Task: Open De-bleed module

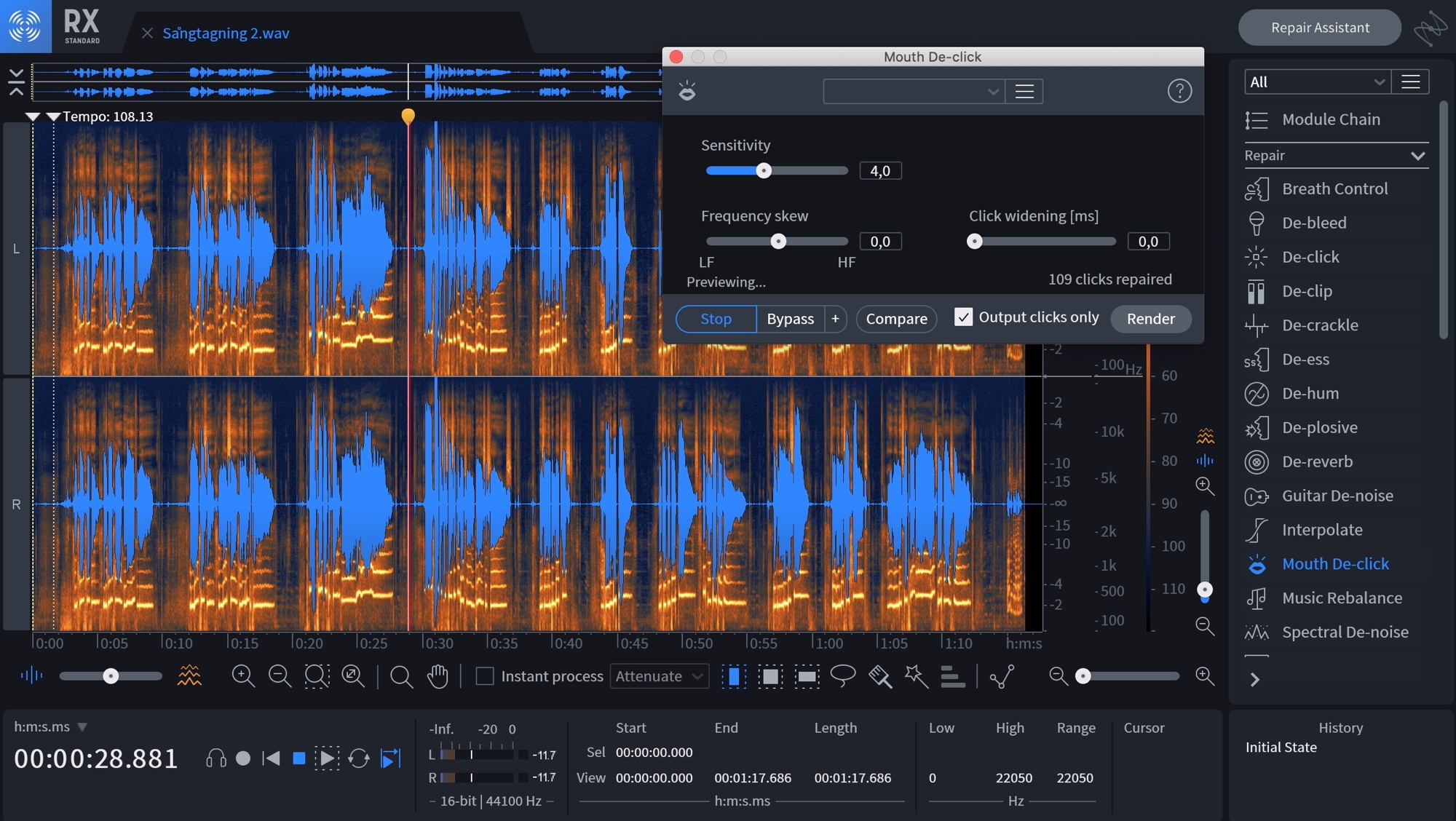Action: pyautogui.click(x=1296, y=223)
